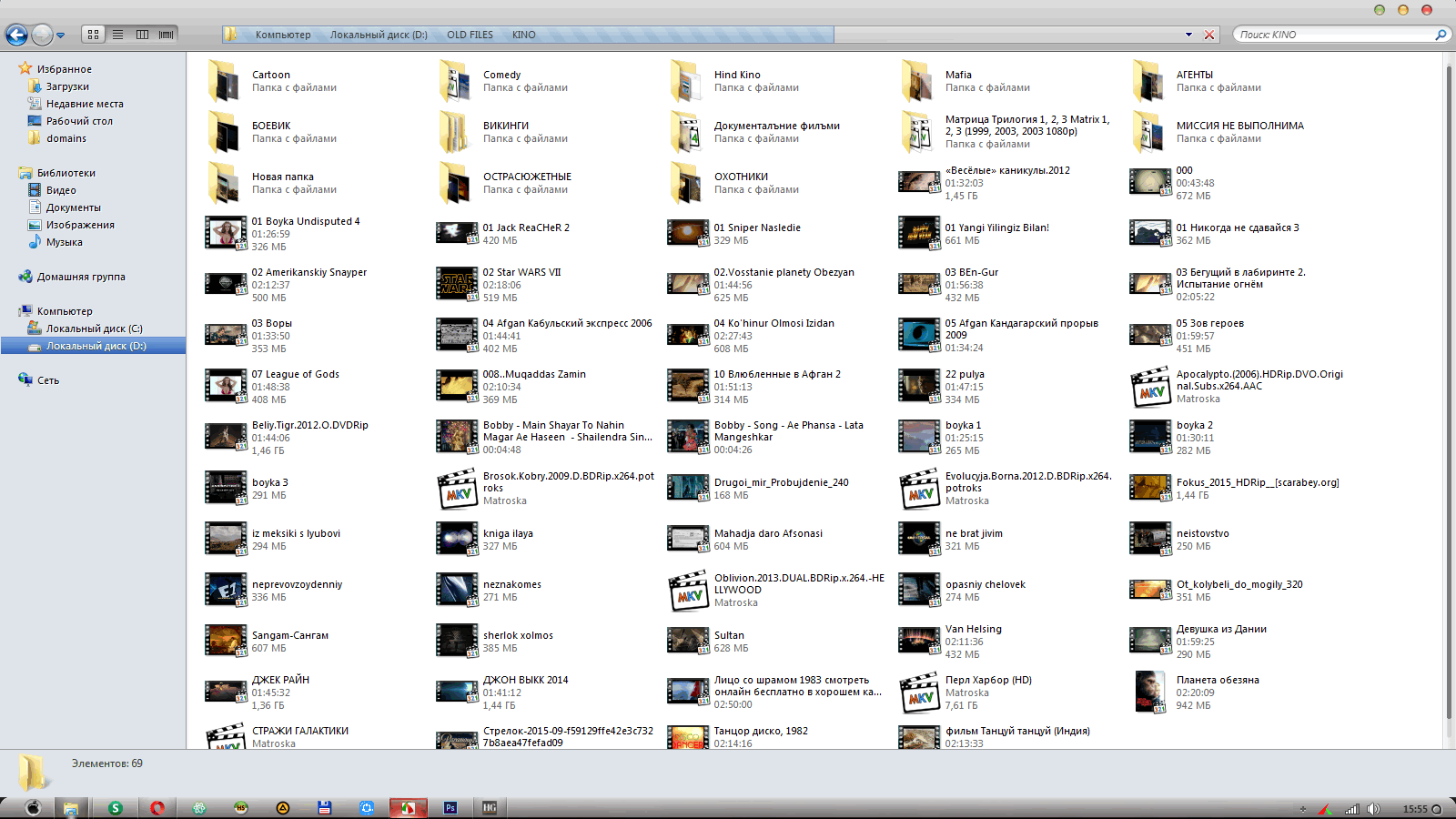Screen dimensions: 1456x819
Task: Click the magnifier icon in the search box
Action: click(x=1441, y=35)
